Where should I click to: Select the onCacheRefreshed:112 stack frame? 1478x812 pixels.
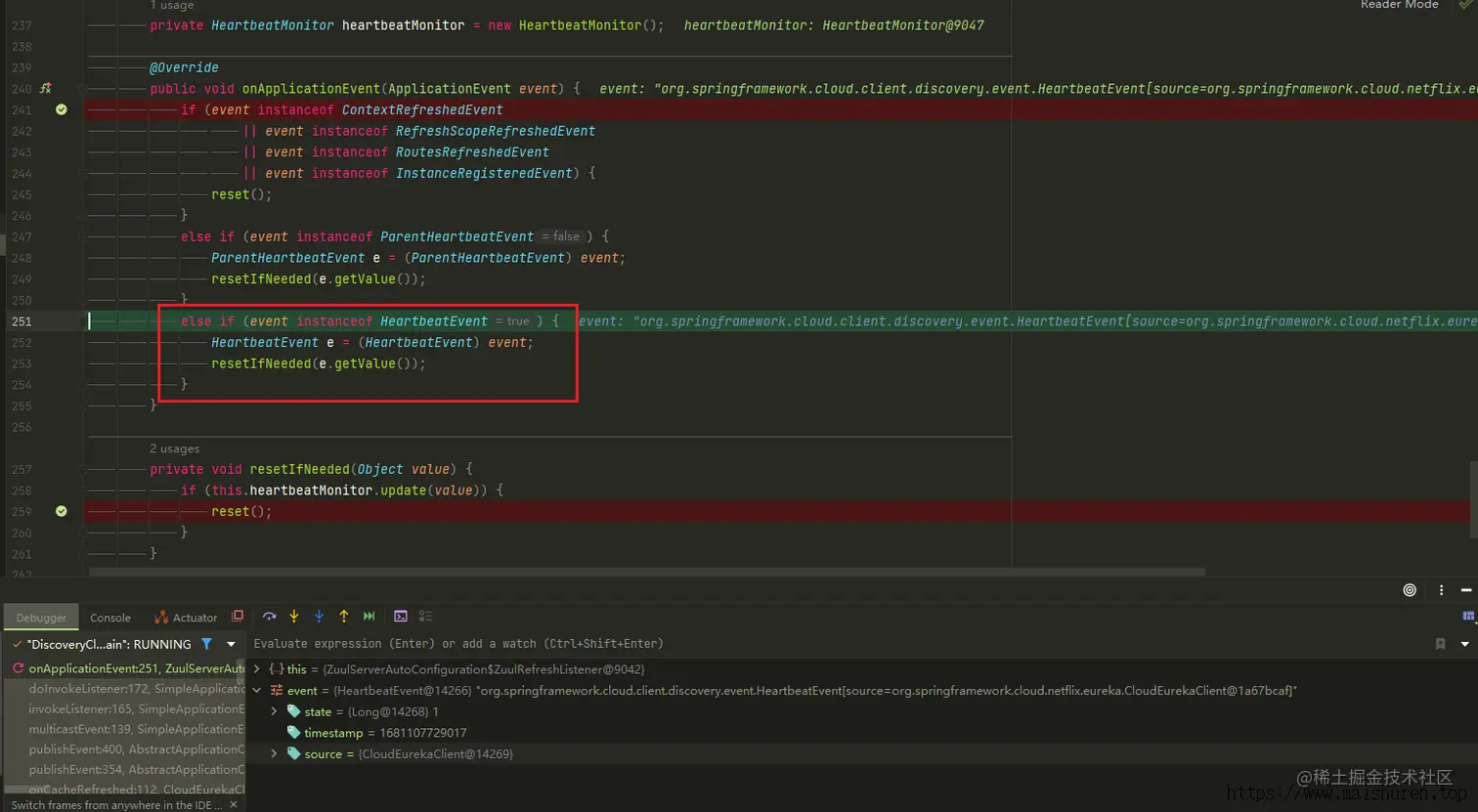(124, 788)
